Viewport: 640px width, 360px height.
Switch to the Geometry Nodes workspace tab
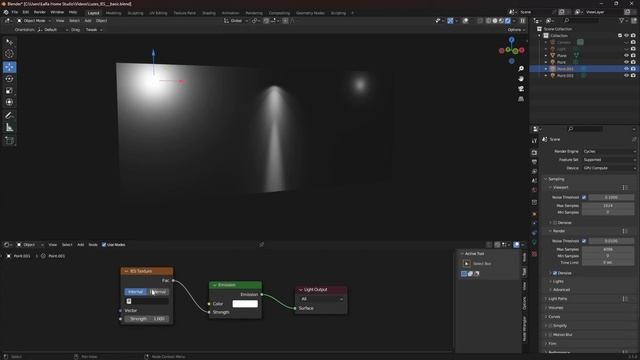[310, 13]
